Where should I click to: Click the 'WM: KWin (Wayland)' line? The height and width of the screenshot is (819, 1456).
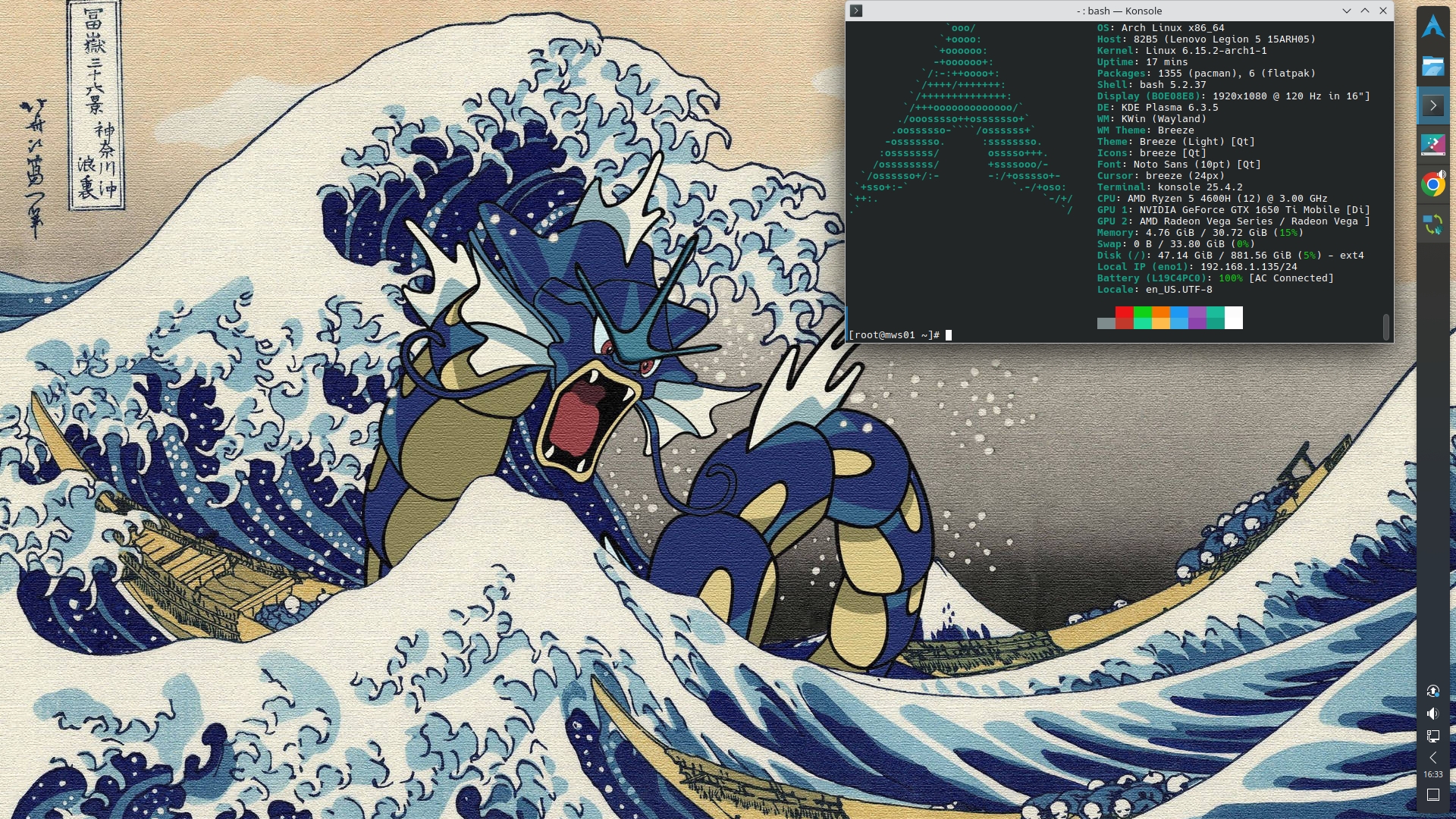tap(1151, 119)
